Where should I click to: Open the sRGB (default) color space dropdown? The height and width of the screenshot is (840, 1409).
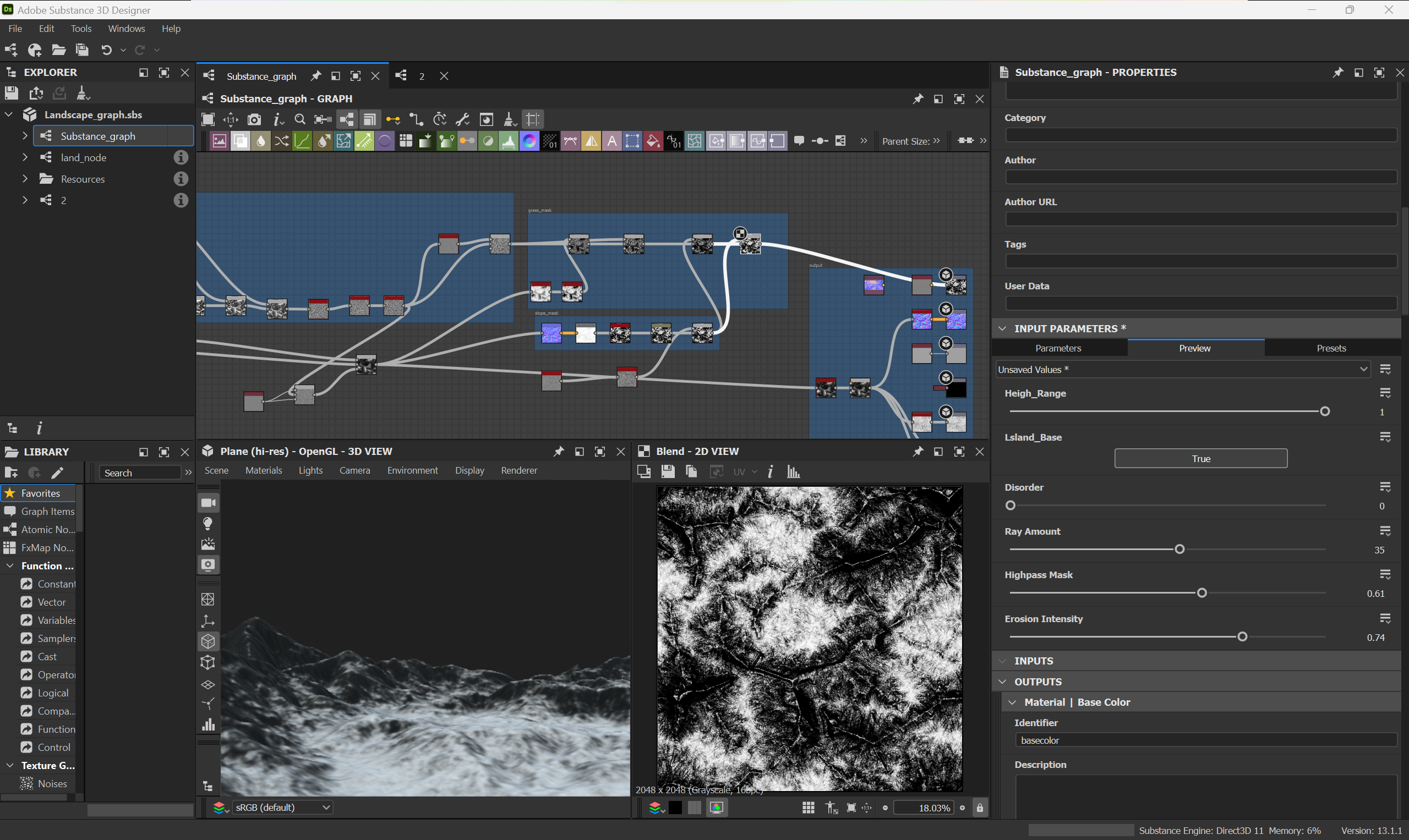click(282, 808)
